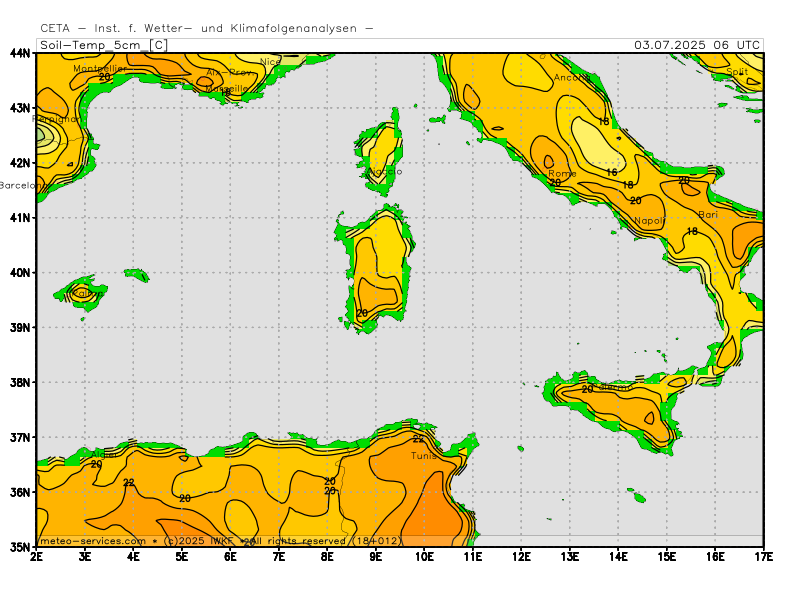
Task: Select the Palermo label on Sicily
Action: pyautogui.click(x=615, y=387)
